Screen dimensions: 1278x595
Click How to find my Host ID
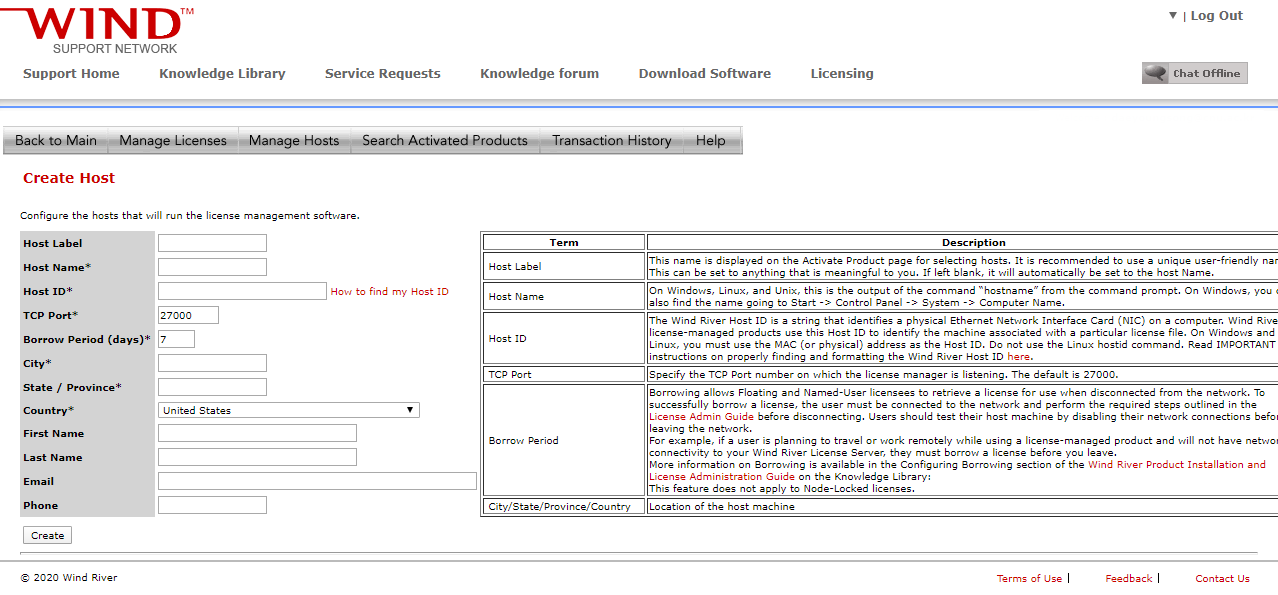[389, 292]
